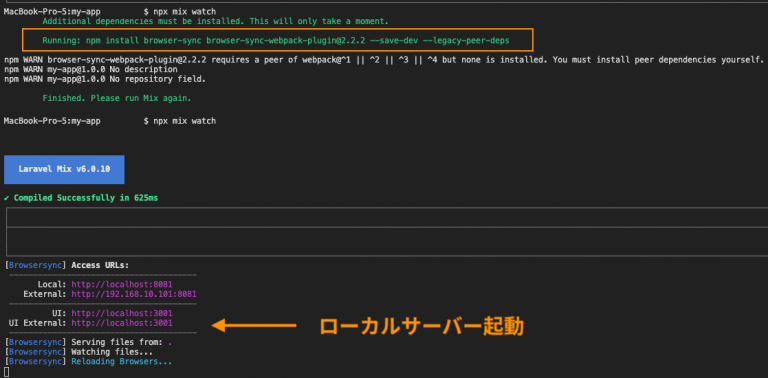Click the terminal cursor at the bottom
This screenshot has width=768, height=378.
point(6,372)
